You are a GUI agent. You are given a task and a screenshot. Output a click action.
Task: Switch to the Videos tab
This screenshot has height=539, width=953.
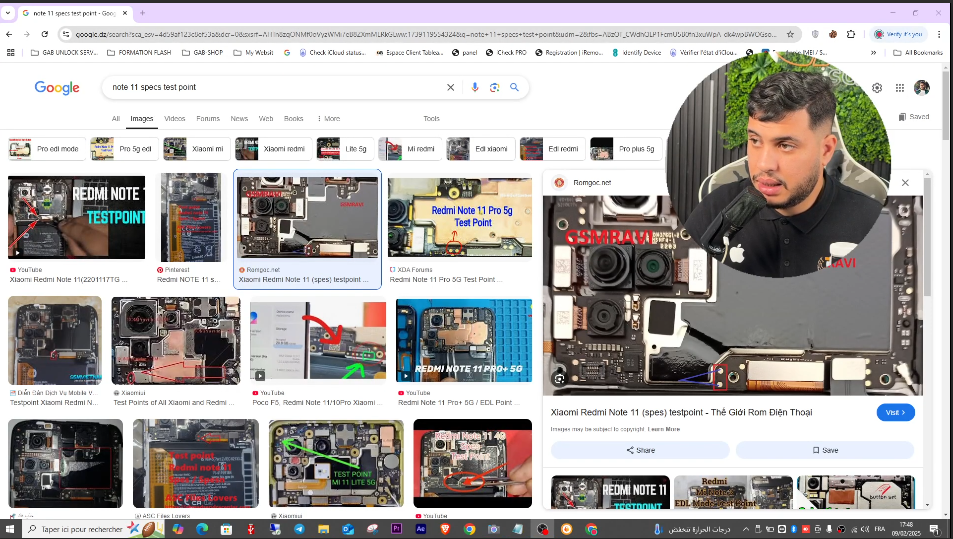pos(174,118)
